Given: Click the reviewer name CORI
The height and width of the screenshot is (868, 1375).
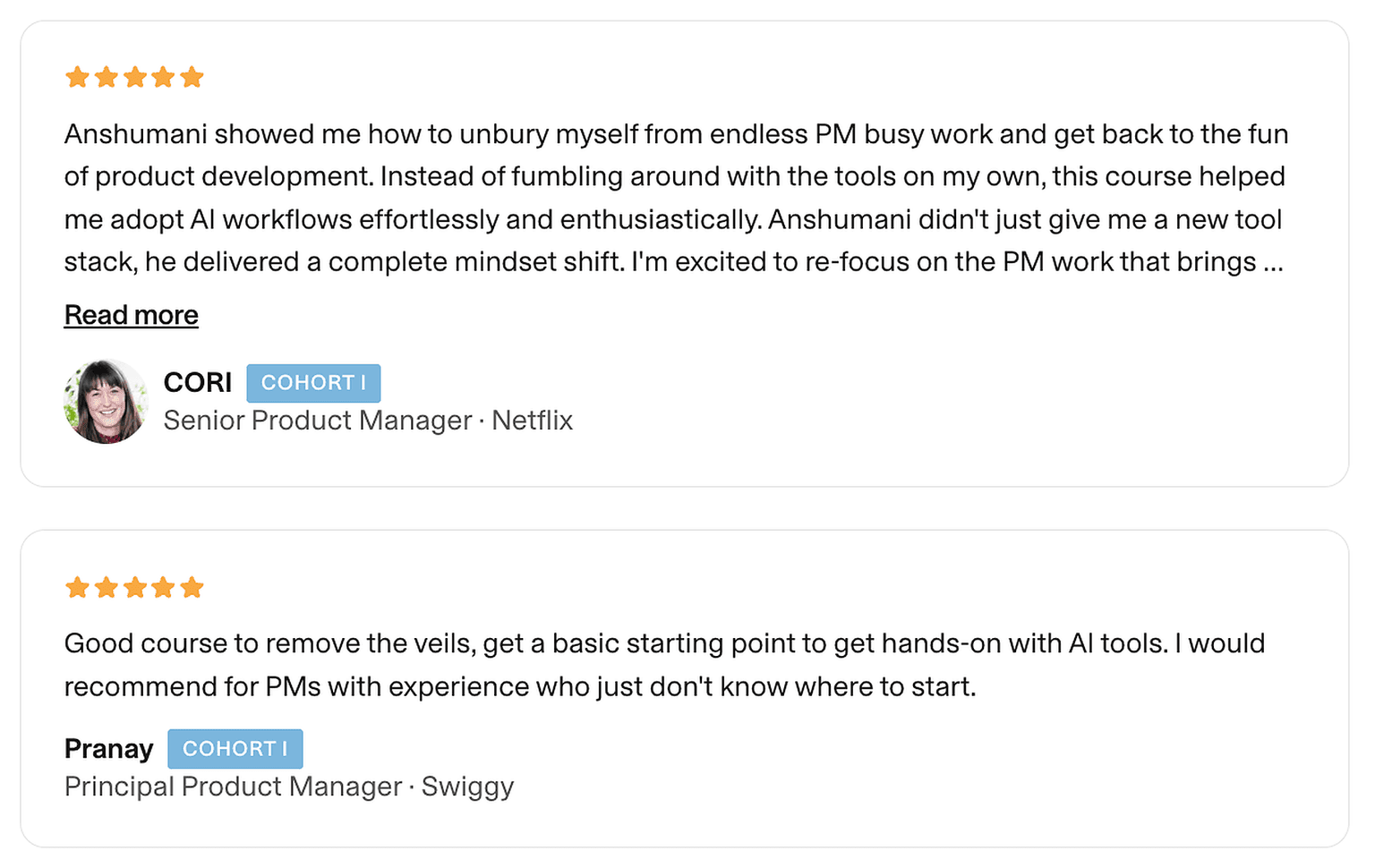Looking at the screenshot, I should pyautogui.click(x=197, y=383).
